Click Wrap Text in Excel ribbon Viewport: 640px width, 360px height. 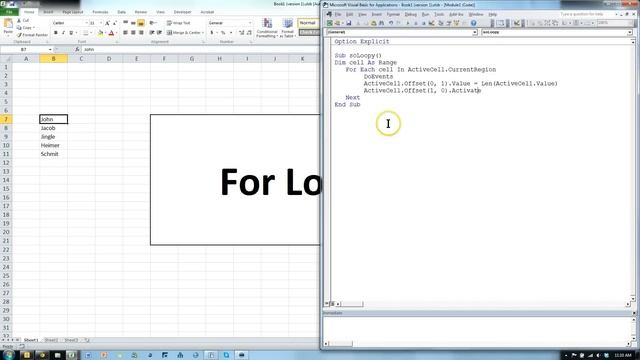pyautogui.click(x=178, y=23)
